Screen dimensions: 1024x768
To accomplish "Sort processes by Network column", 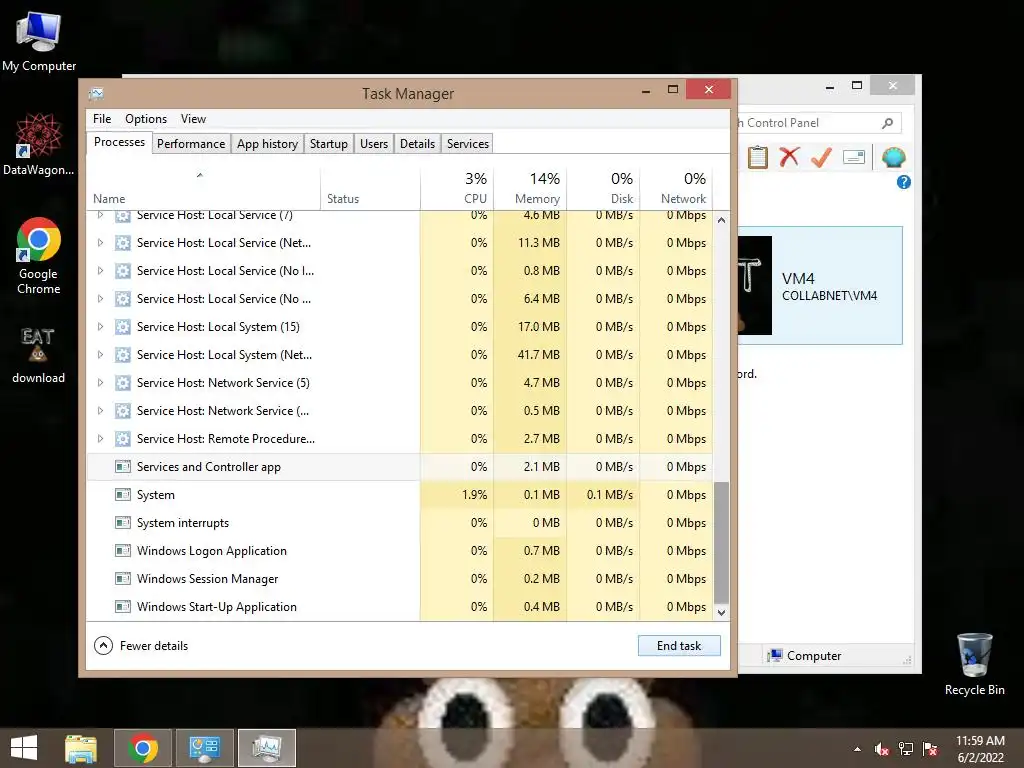I will (676, 188).
